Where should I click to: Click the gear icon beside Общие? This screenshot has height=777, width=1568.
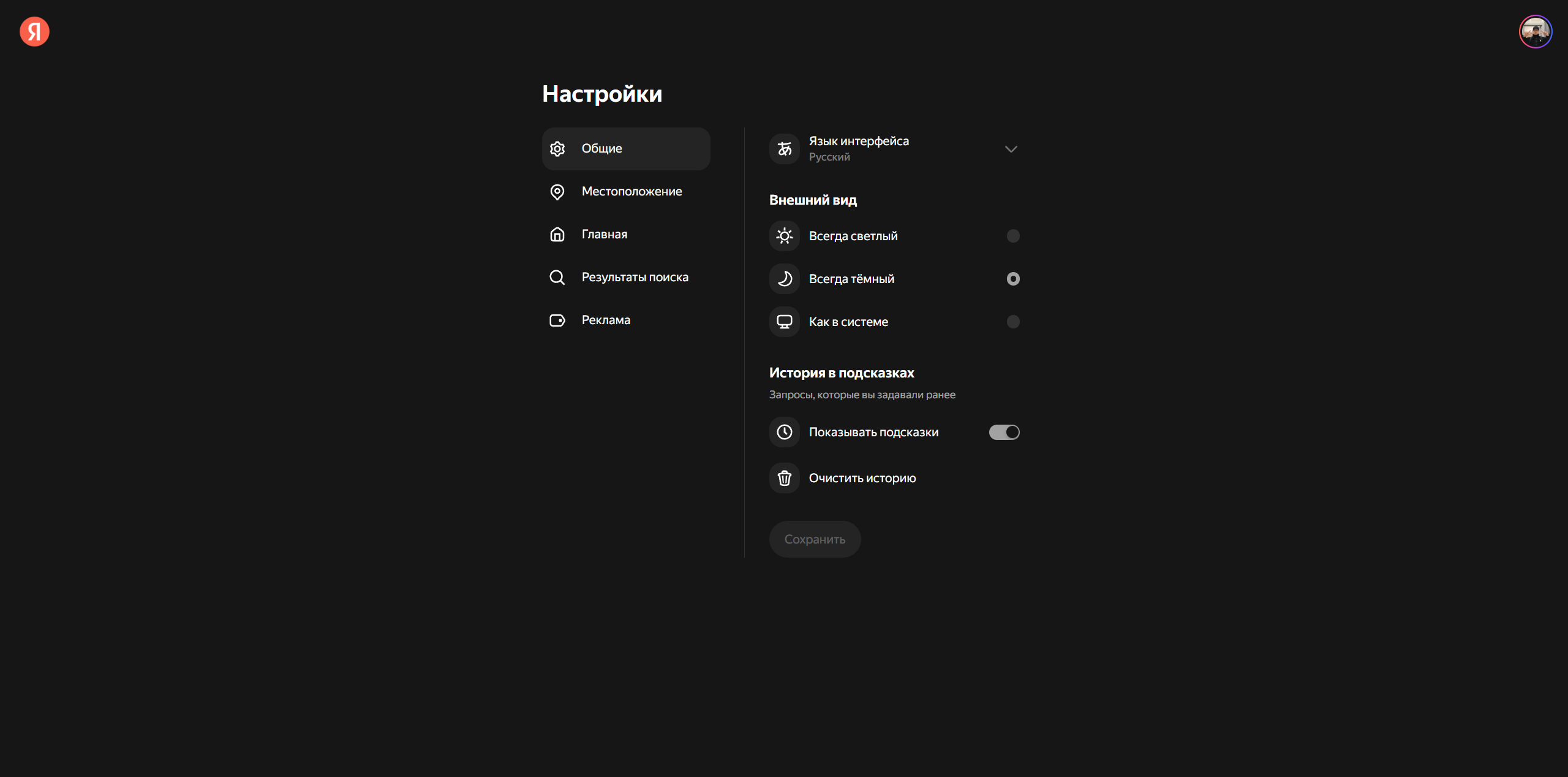(557, 149)
